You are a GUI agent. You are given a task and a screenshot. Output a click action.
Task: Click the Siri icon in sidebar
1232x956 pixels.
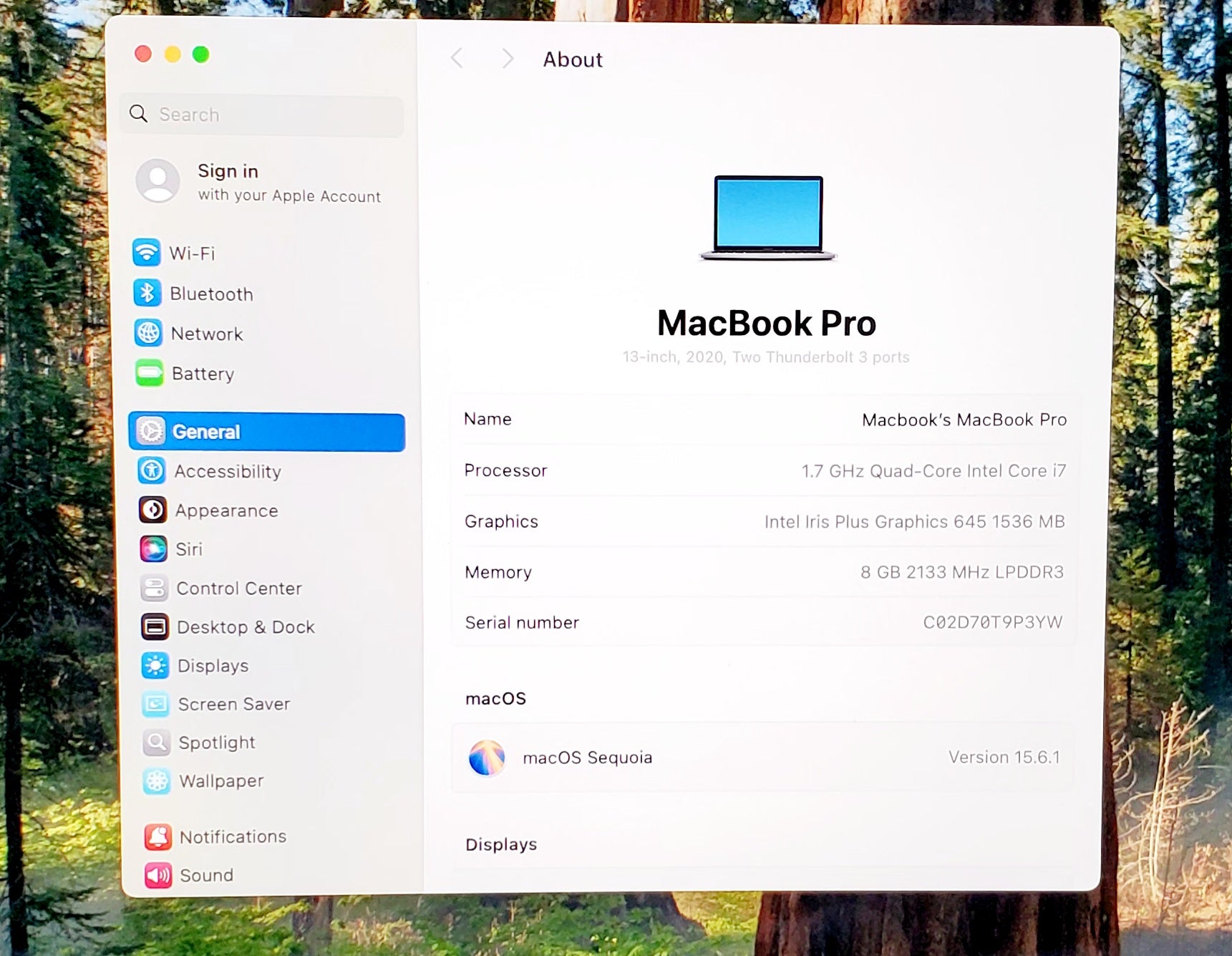pyautogui.click(x=153, y=549)
